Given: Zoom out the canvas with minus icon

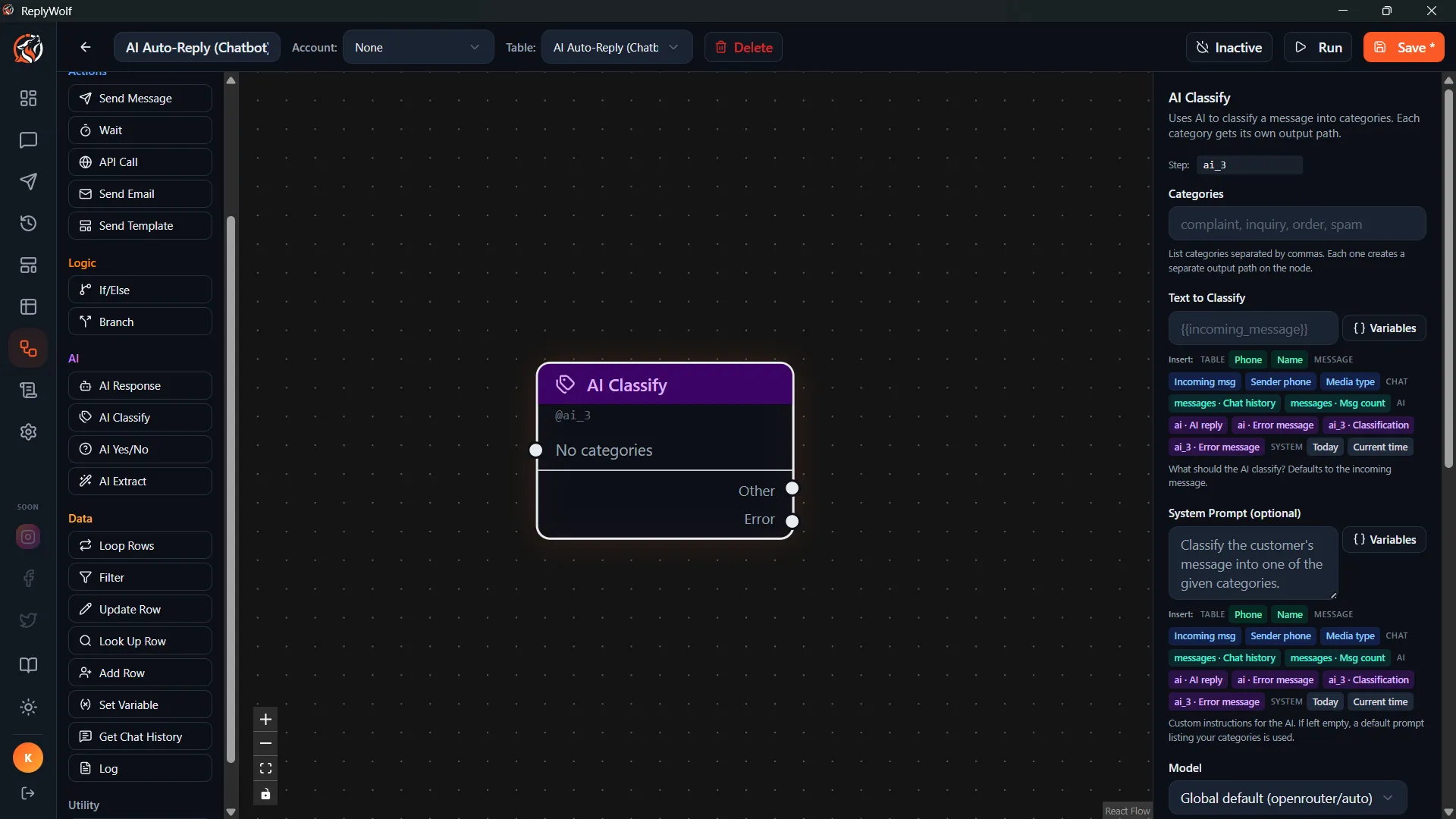Looking at the screenshot, I should click(x=265, y=743).
